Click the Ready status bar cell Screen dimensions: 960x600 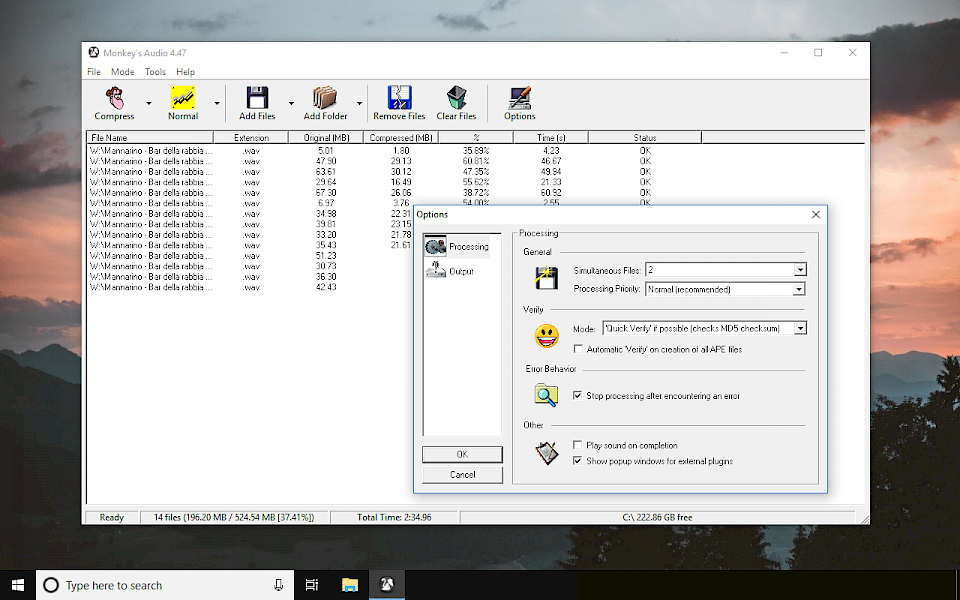point(111,517)
